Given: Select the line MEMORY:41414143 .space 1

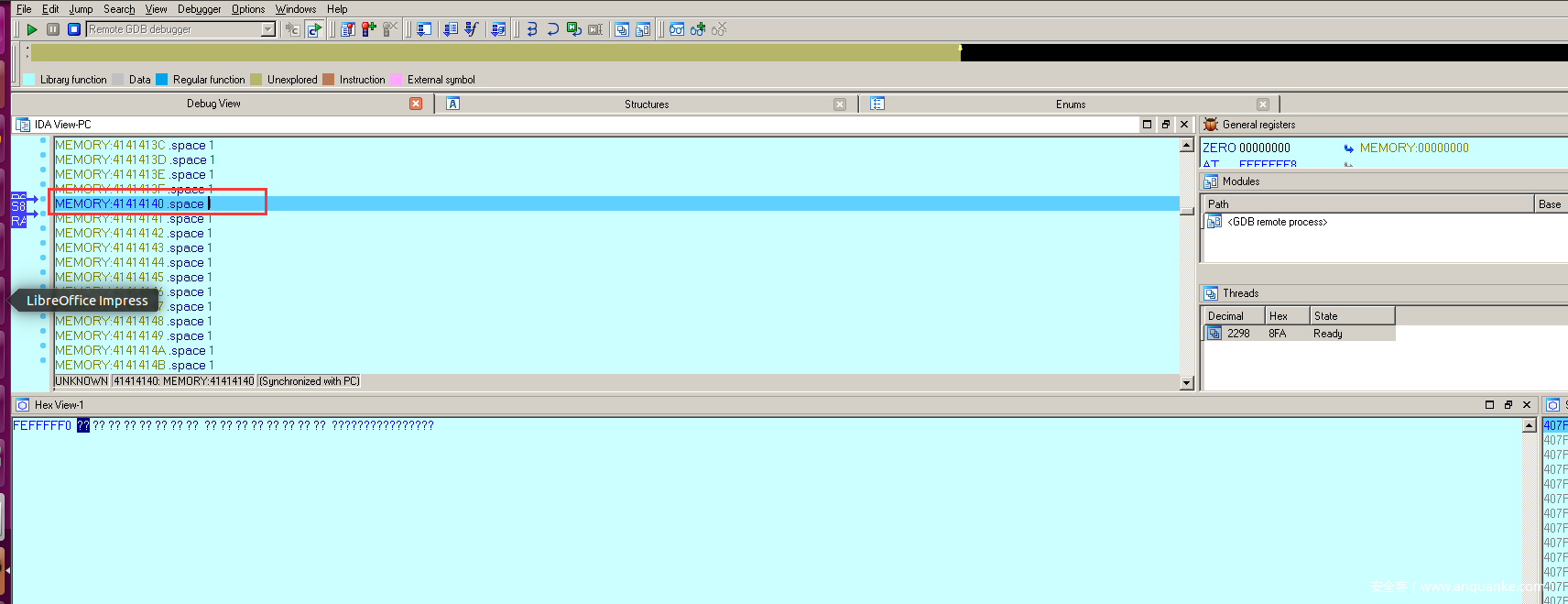Looking at the screenshot, I should coord(616,247).
